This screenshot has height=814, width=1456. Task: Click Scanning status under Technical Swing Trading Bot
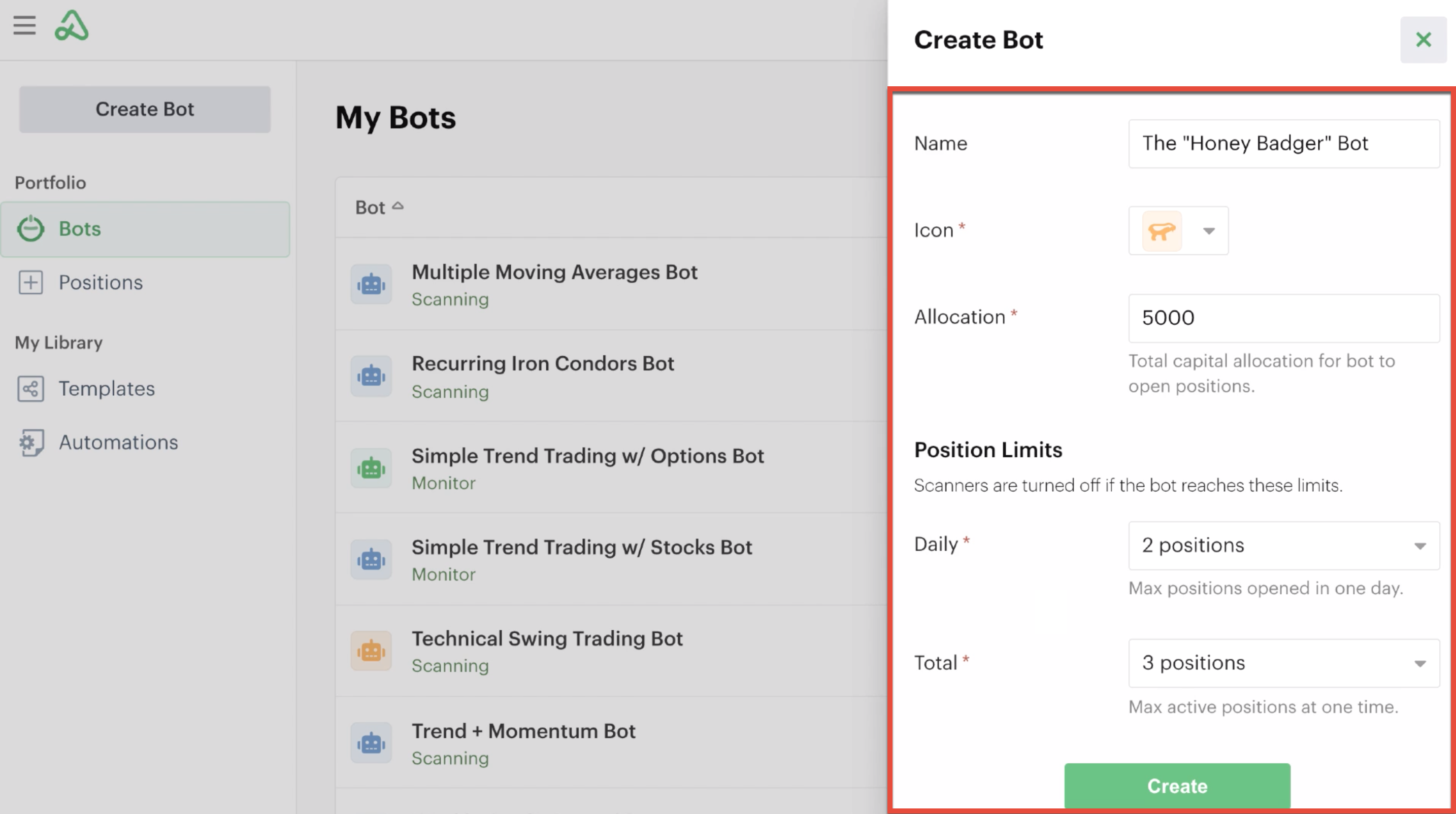click(450, 666)
